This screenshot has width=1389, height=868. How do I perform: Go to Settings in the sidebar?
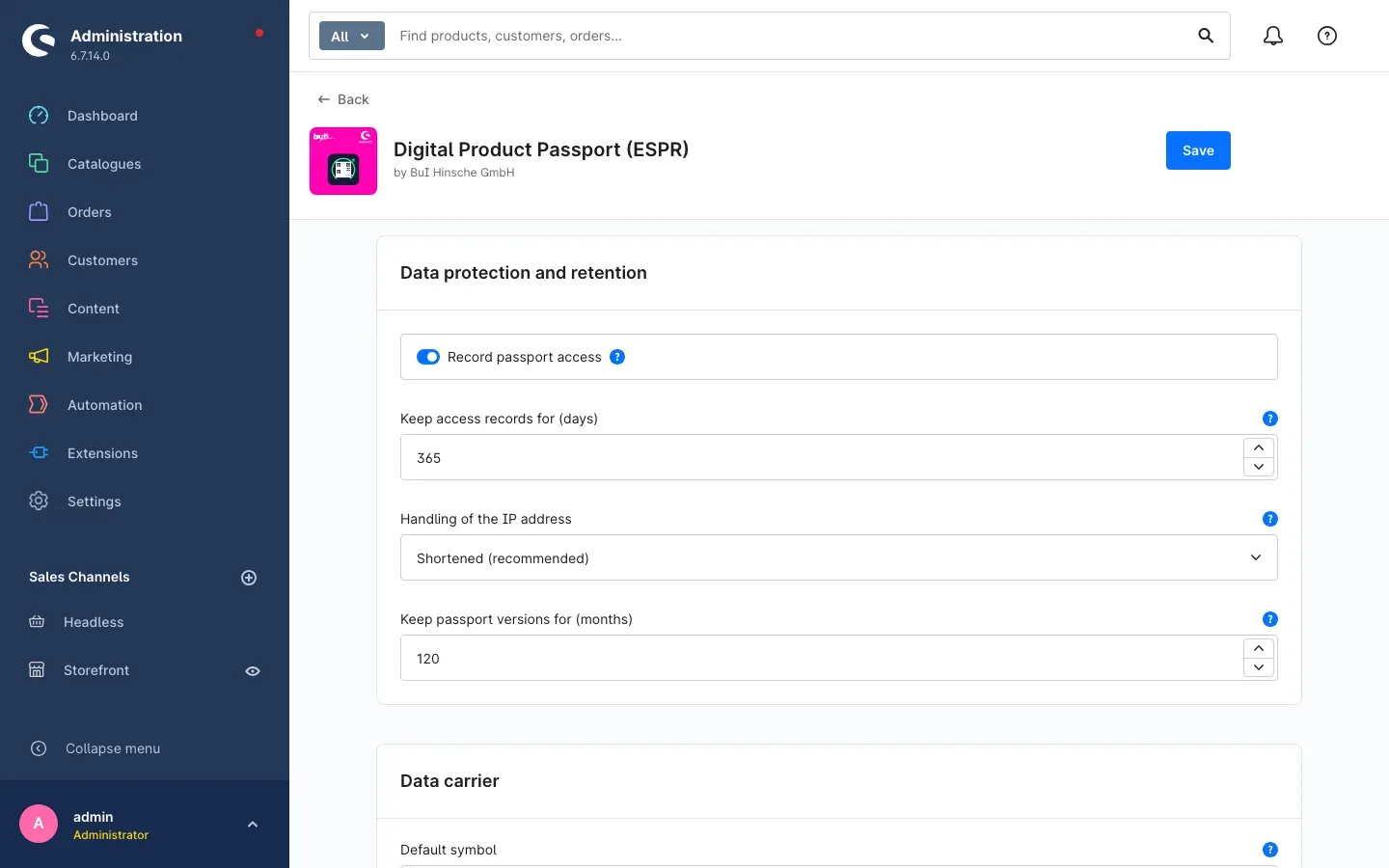point(94,502)
